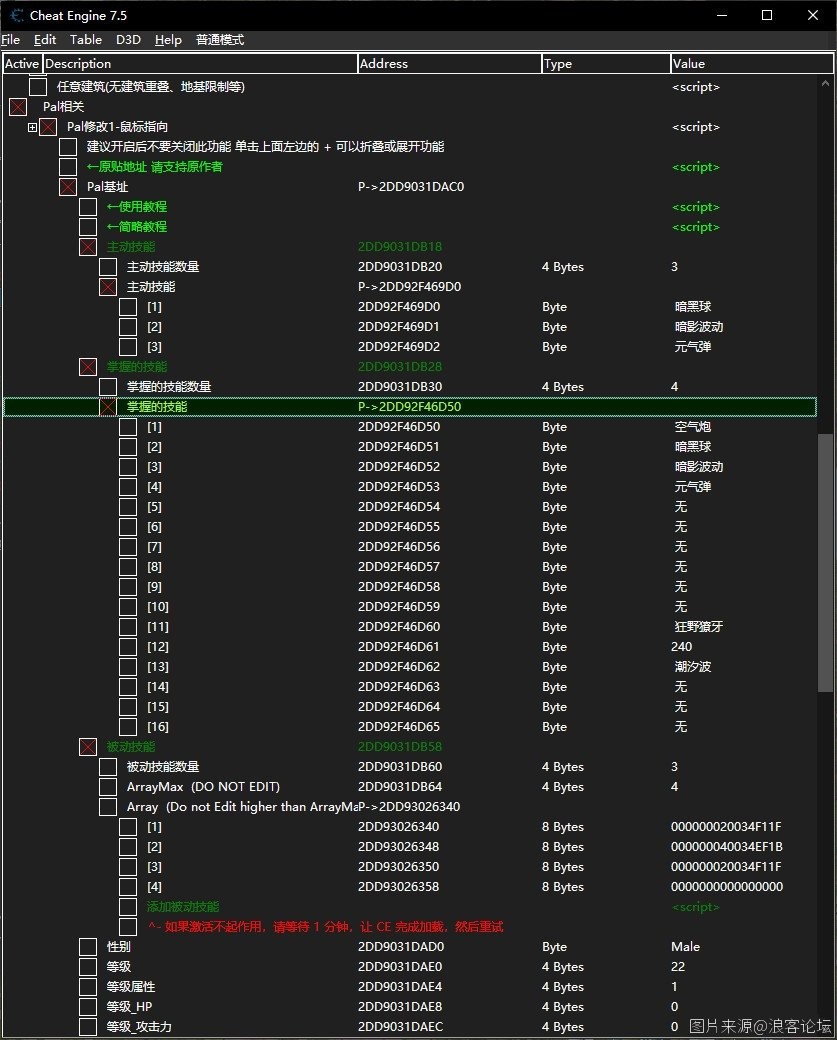The image size is (837, 1040).
Task: Sort by the Active column header
Action: tap(23, 64)
